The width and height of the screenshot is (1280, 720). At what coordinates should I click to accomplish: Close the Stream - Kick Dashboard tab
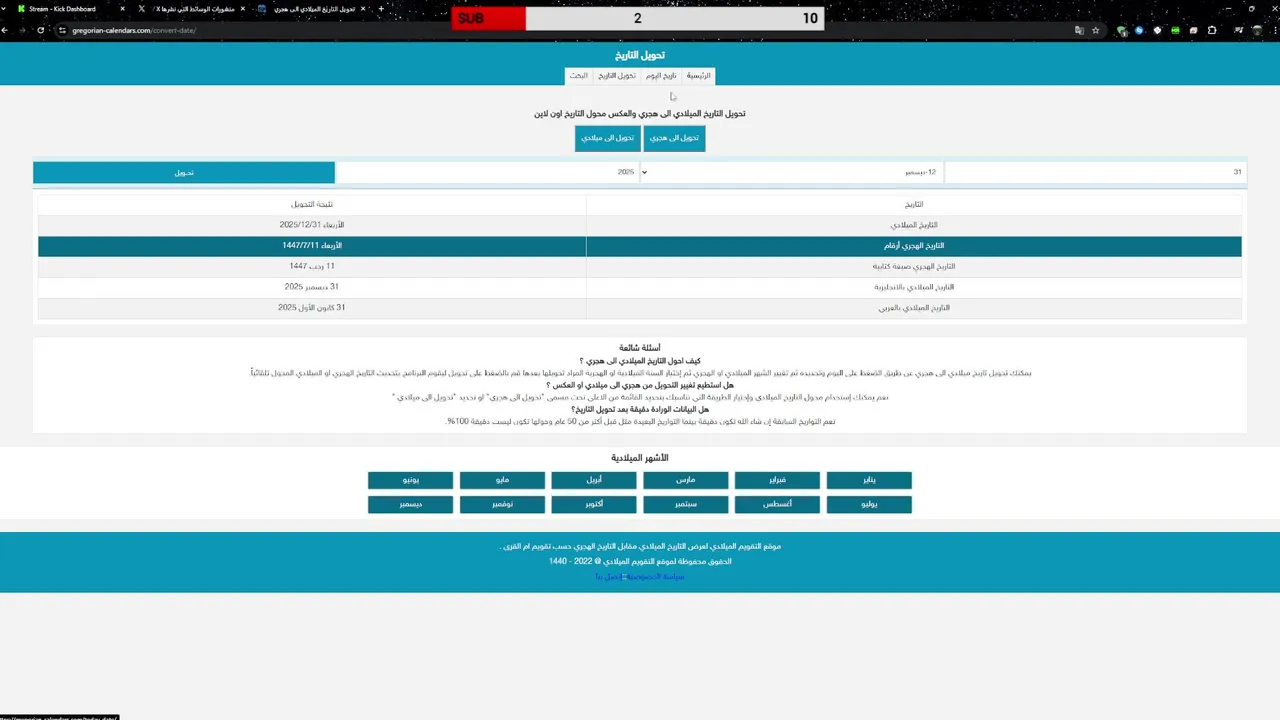122,9
